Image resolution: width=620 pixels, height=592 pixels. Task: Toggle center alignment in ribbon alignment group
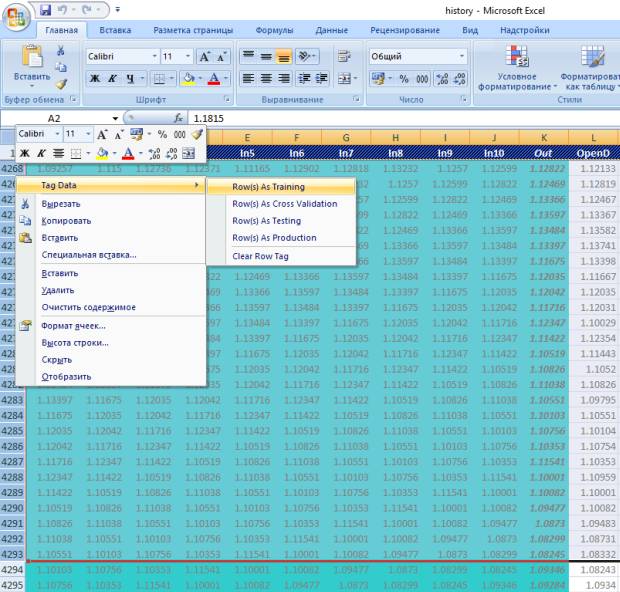266,78
